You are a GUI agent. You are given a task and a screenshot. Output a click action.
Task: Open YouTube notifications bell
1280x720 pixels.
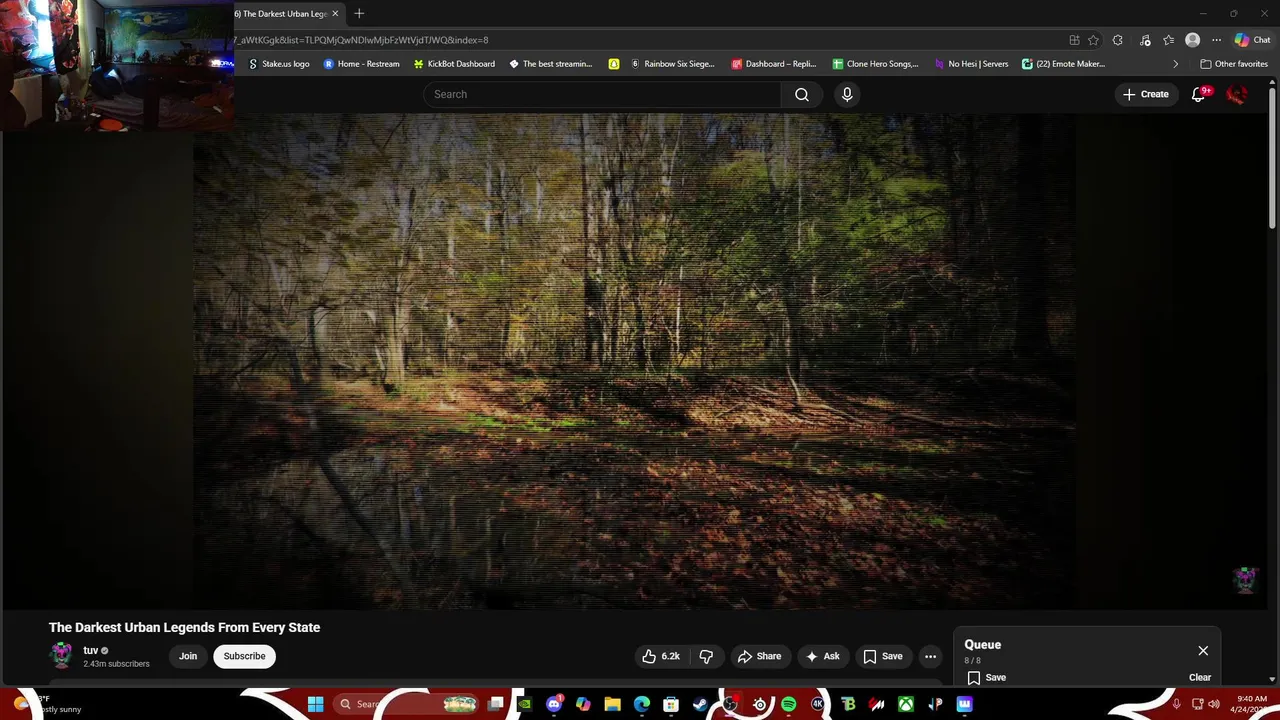coord(1199,94)
